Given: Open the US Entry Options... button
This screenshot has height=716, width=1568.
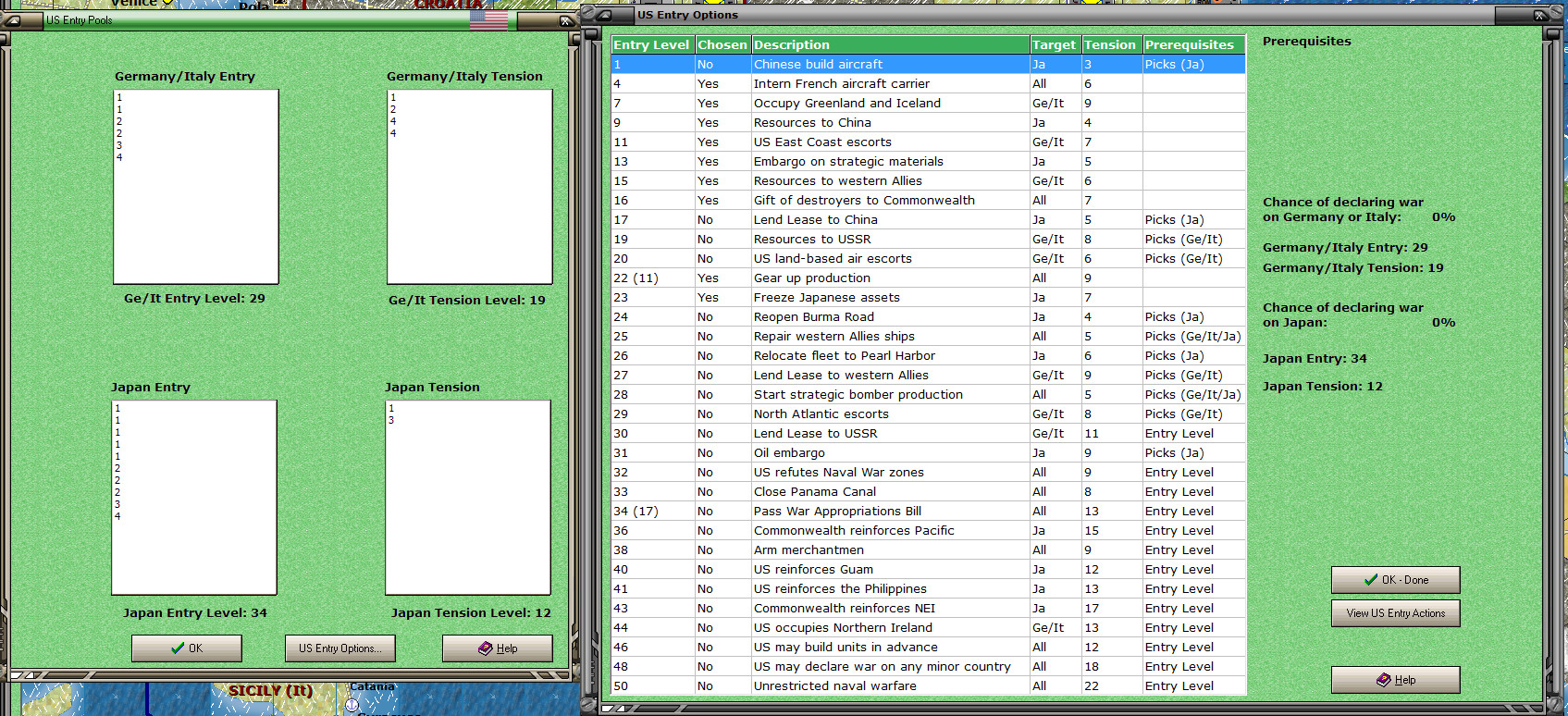Looking at the screenshot, I should coord(340,648).
